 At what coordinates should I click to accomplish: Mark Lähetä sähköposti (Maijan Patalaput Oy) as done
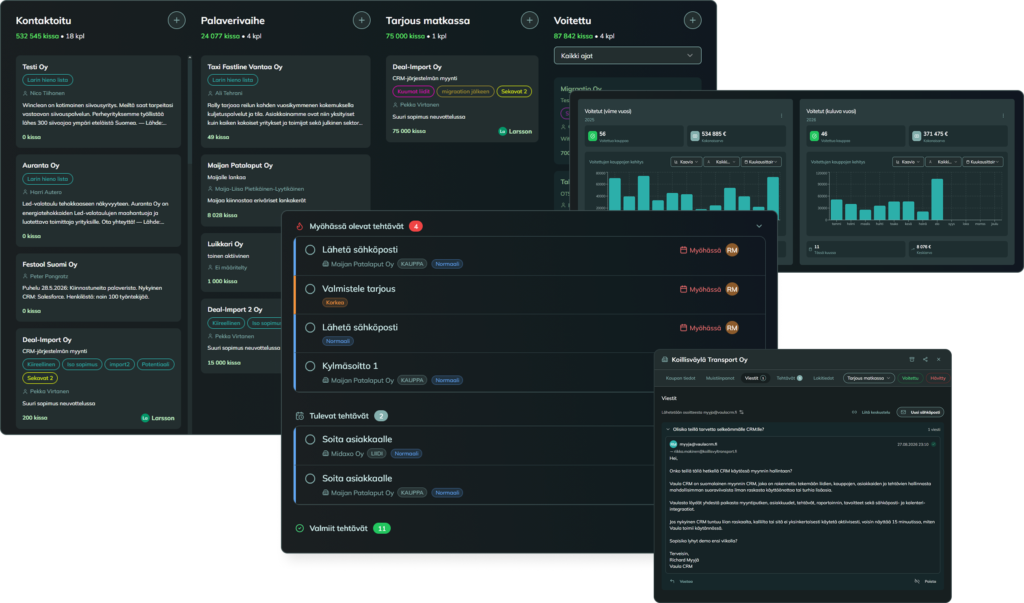[310, 250]
